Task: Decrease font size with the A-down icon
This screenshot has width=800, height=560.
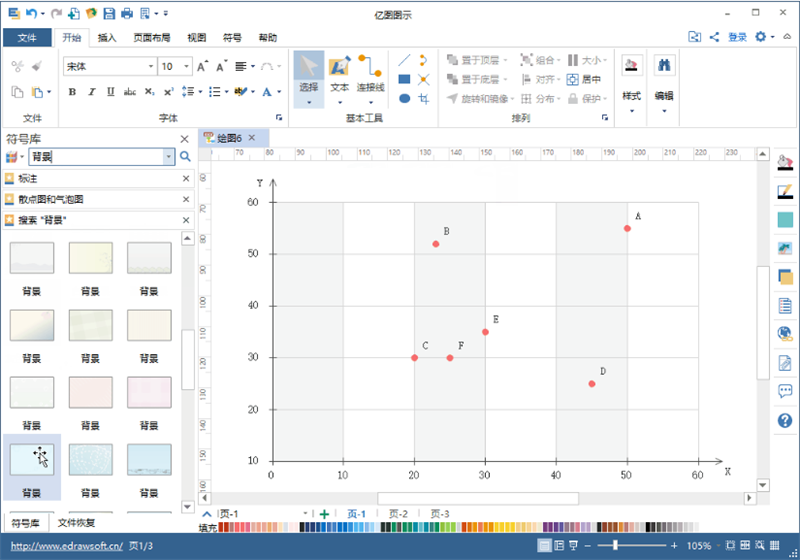Action: click(221, 66)
